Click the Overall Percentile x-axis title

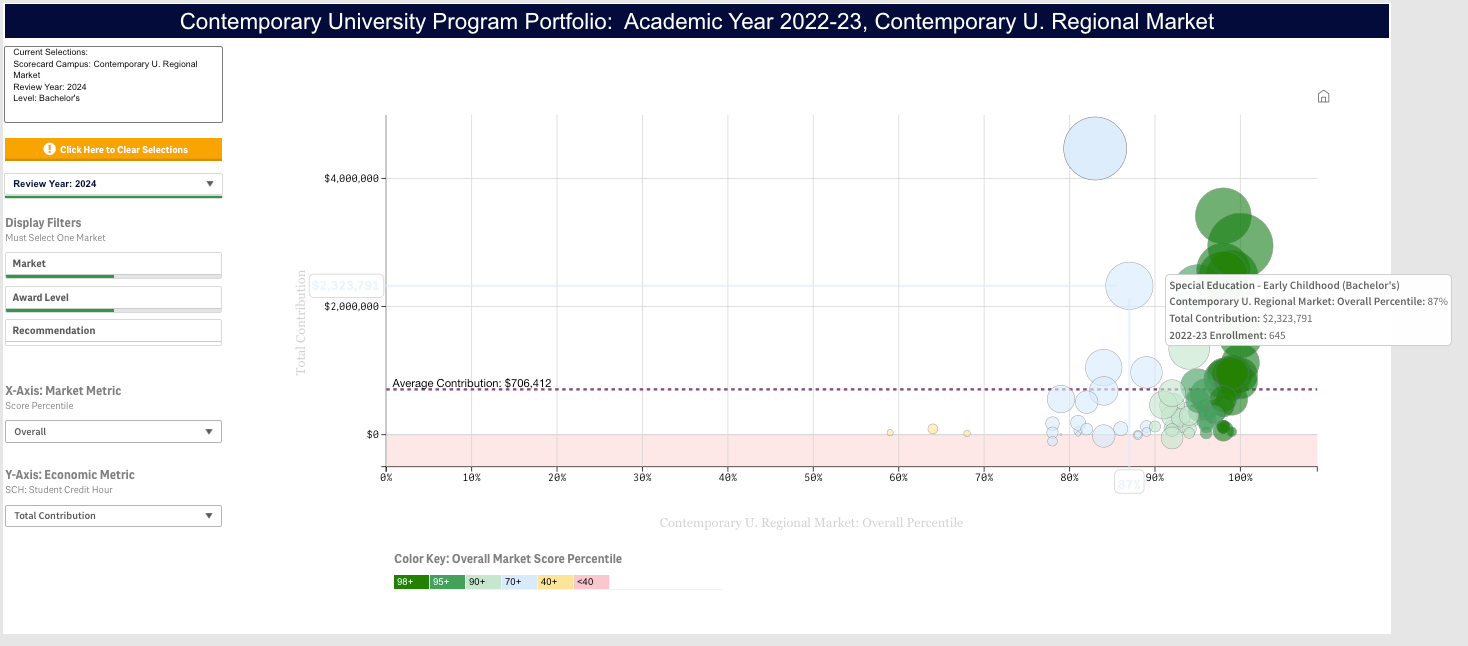[x=811, y=523]
